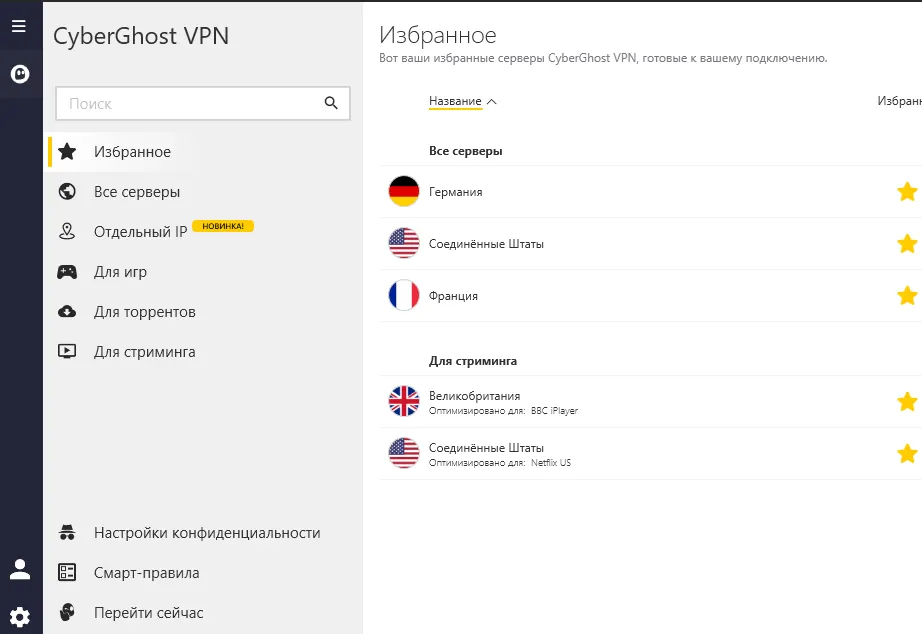
Task: Open Для стриминга in the sidebar
Action: coord(144,352)
